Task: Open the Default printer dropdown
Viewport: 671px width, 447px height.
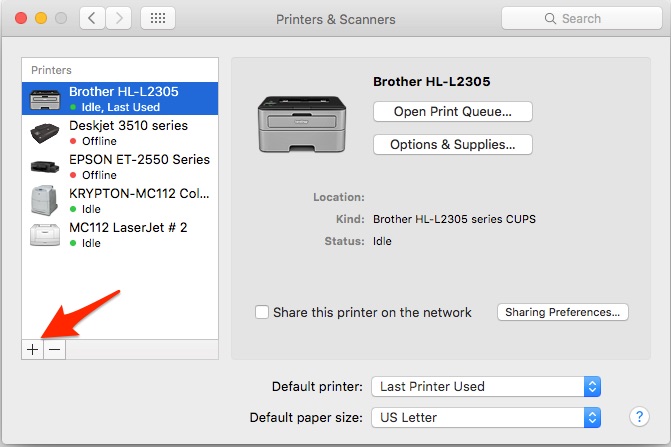Action: (x=486, y=387)
